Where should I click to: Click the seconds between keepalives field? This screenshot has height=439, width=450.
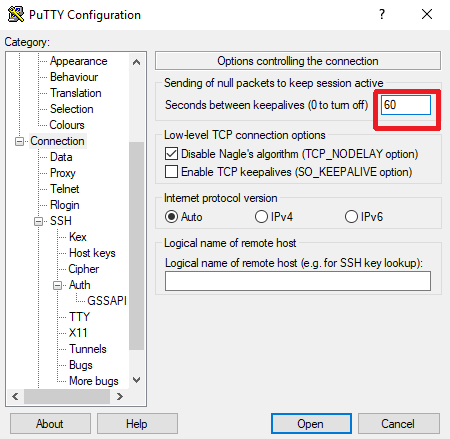click(406, 105)
